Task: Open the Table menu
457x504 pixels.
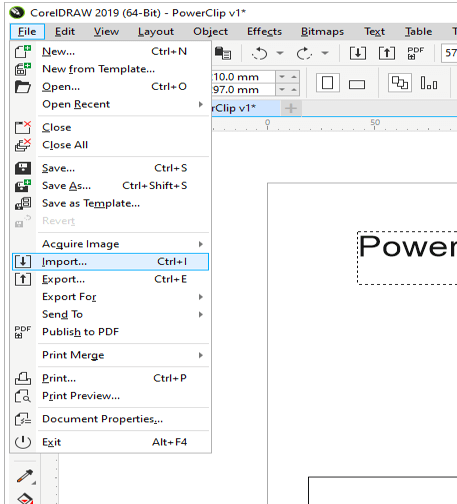Action: tap(419, 32)
